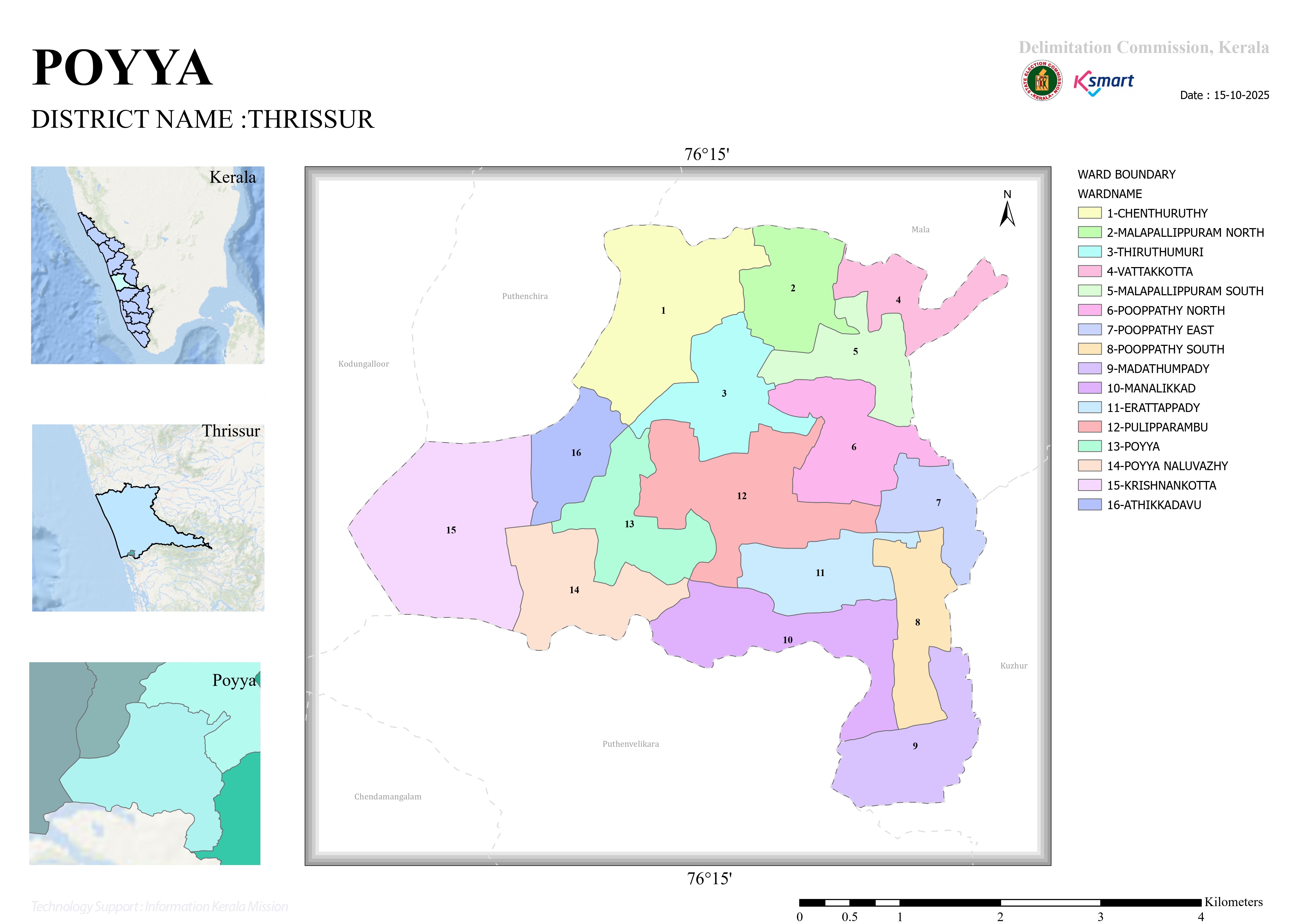Image resolution: width=1307 pixels, height=924 pixels.
Task: Click ward 12 salmon region
Action: 741,496
